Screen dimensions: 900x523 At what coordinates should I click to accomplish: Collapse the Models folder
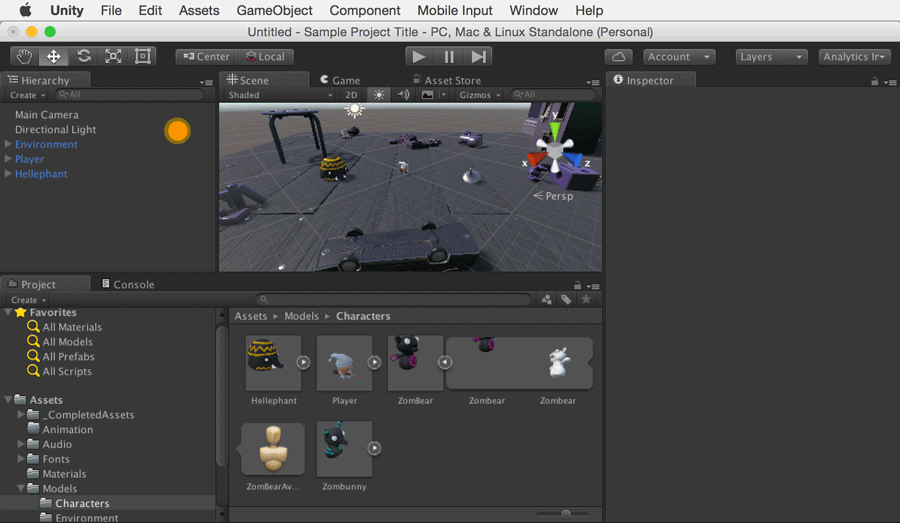(21, 488)
